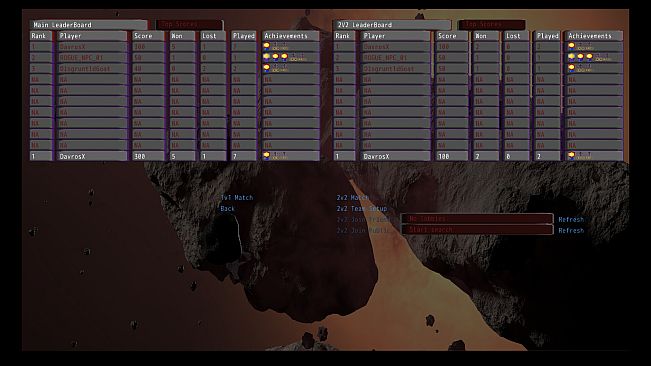Click DisgruntldGoat achievement medal in 2V2 LeaderBoard
This screenshot has width=651, height=366.
point(571,67)
